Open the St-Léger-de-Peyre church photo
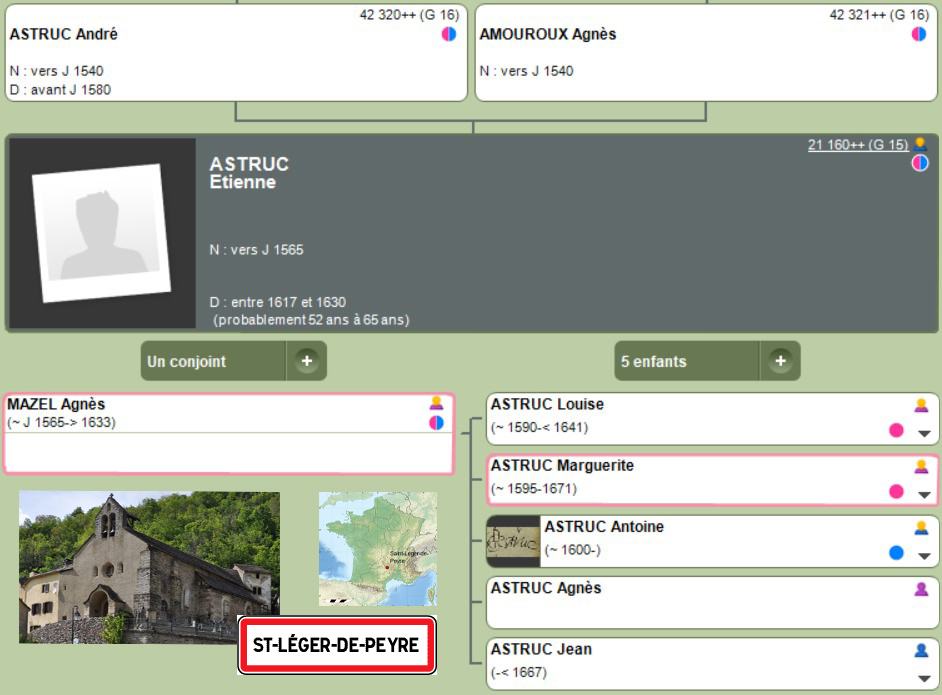This screenshot has height=695, width=942. tap(149, 566)
